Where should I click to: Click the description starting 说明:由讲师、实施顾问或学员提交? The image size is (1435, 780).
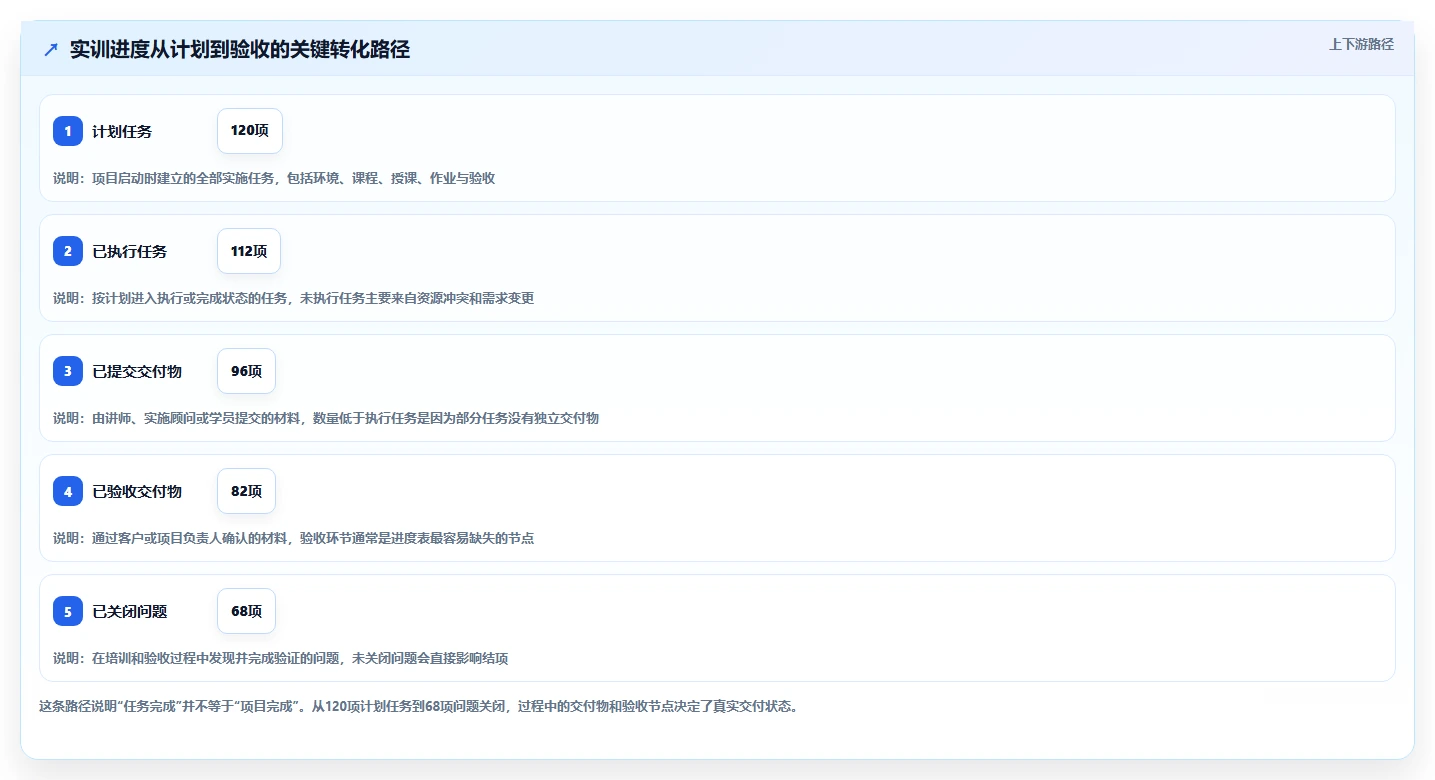[326, 418]
